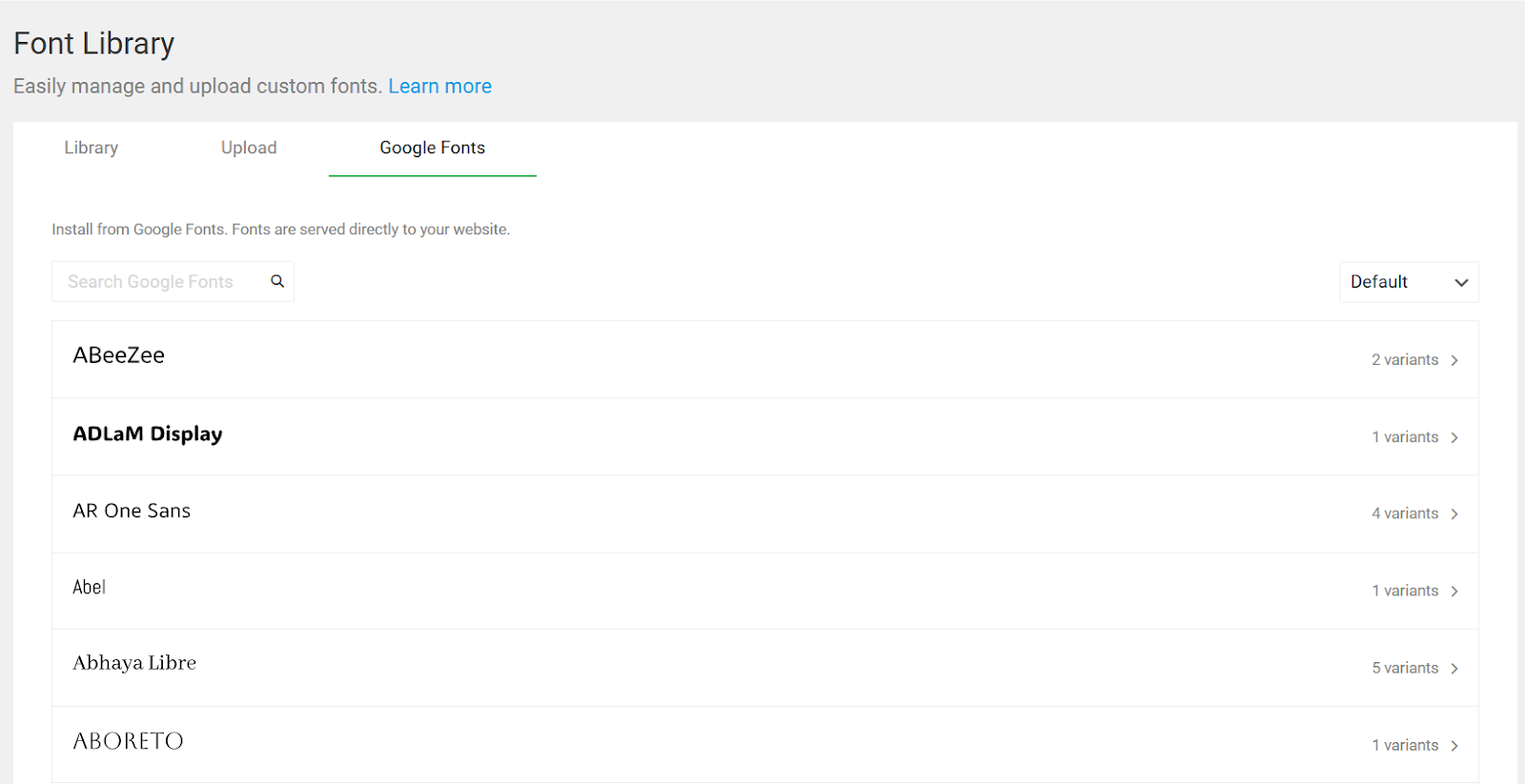Expand ABeeZee variants chevron

pyautogui.click(x=1454, y=360)
